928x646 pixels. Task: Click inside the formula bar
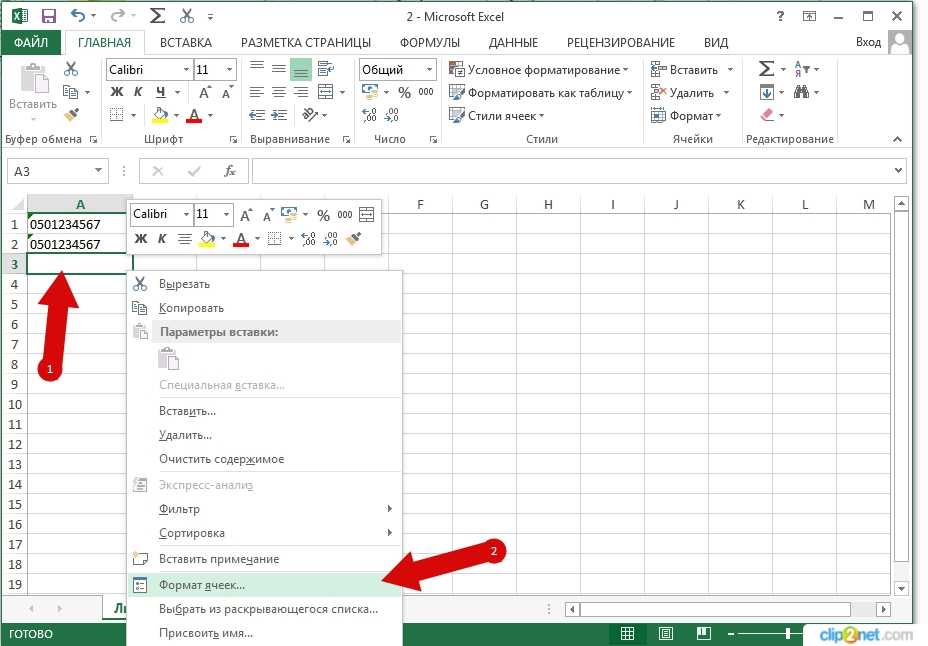click(x=571, y=171)
